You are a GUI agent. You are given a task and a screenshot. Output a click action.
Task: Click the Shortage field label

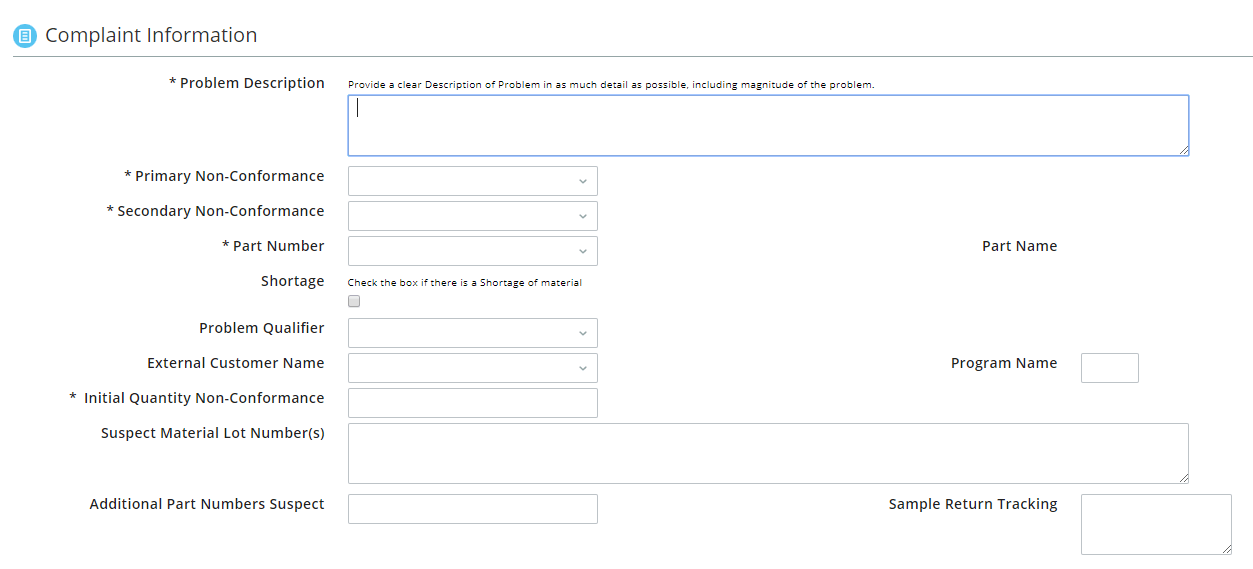(x=293, y=281)
